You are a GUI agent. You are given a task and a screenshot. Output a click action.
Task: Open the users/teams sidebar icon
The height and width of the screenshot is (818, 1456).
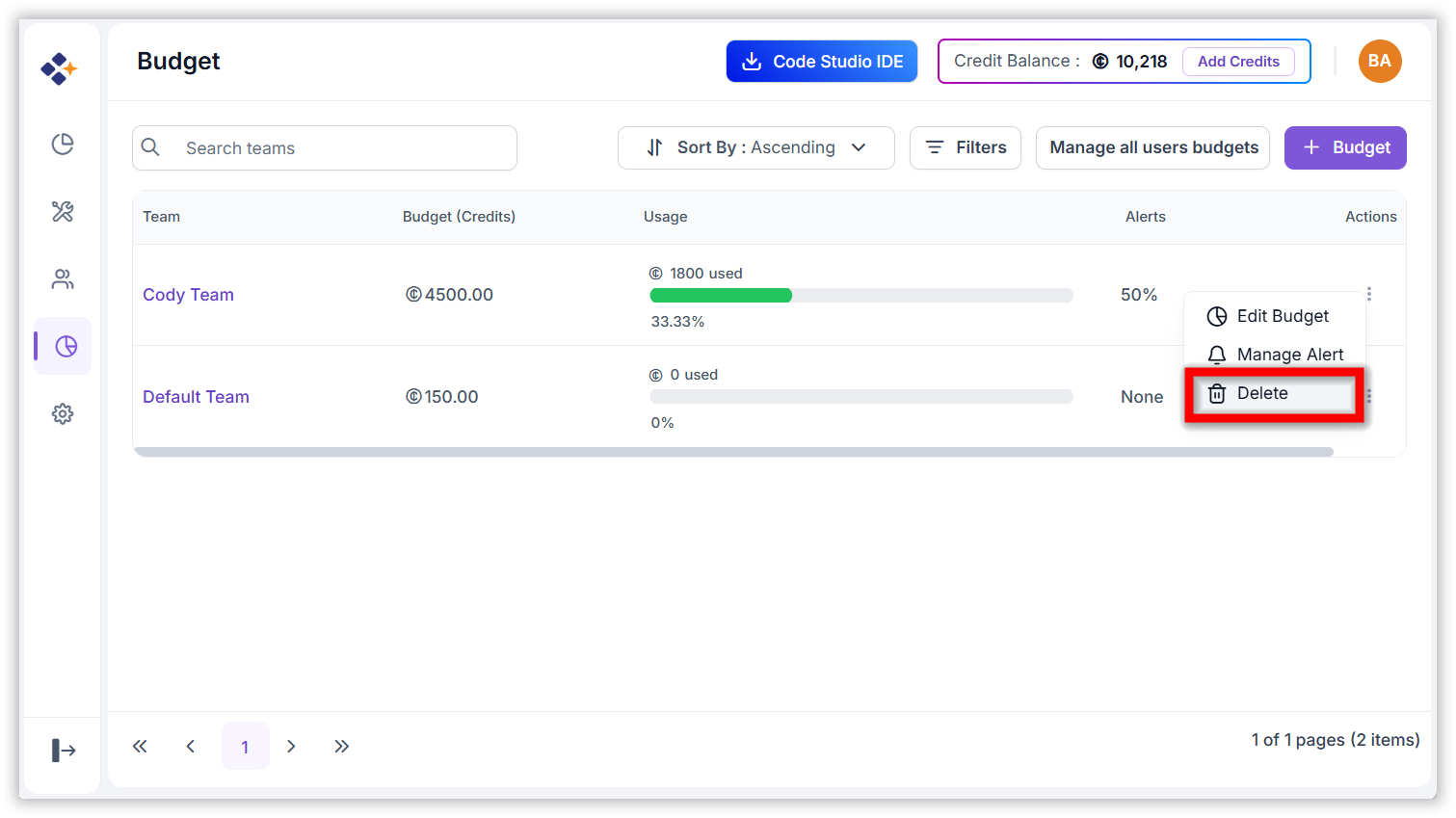tap(63, 279)
